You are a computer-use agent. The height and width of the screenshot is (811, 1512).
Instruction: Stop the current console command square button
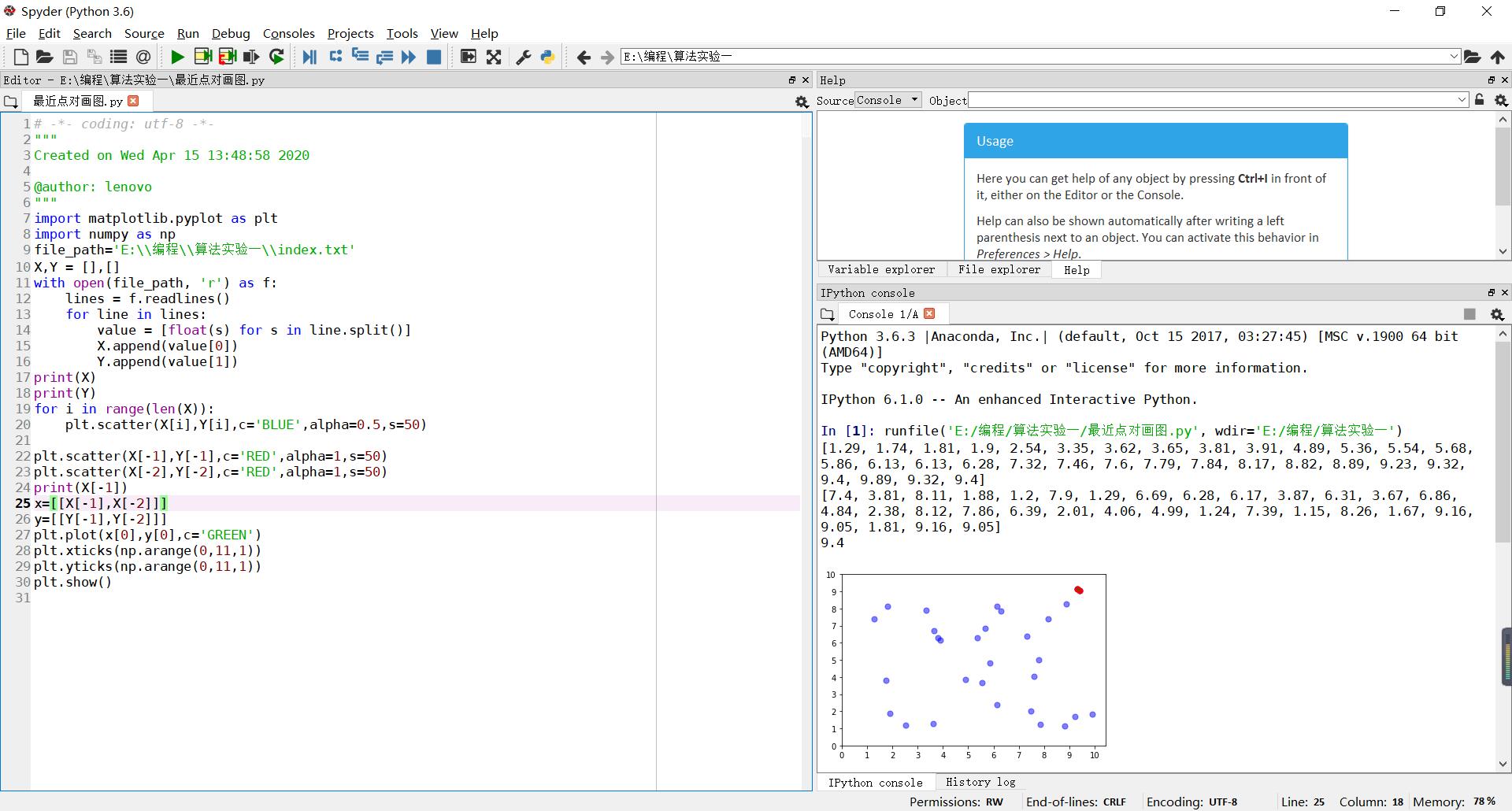point(1469,314)
